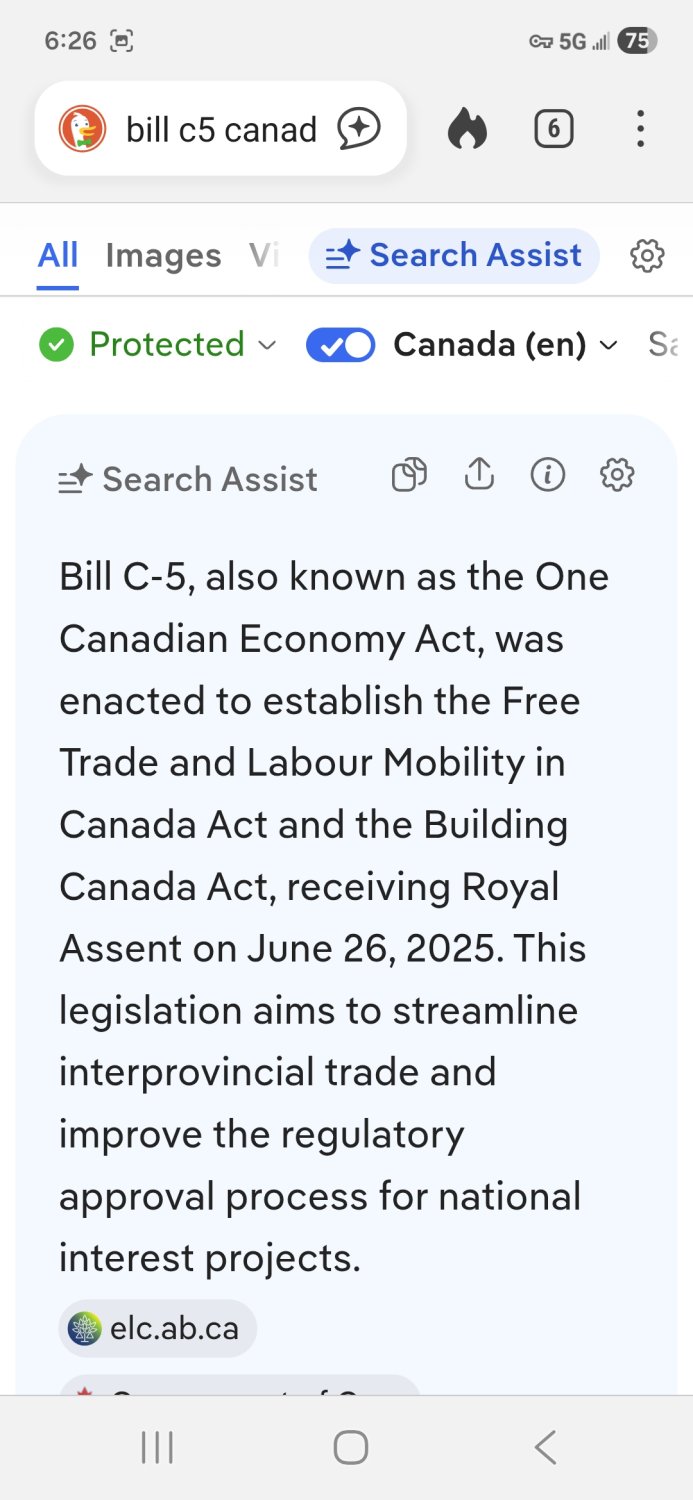Tap the DuckDuckGo logo in address bar
693x1500 pixels.
82,129
